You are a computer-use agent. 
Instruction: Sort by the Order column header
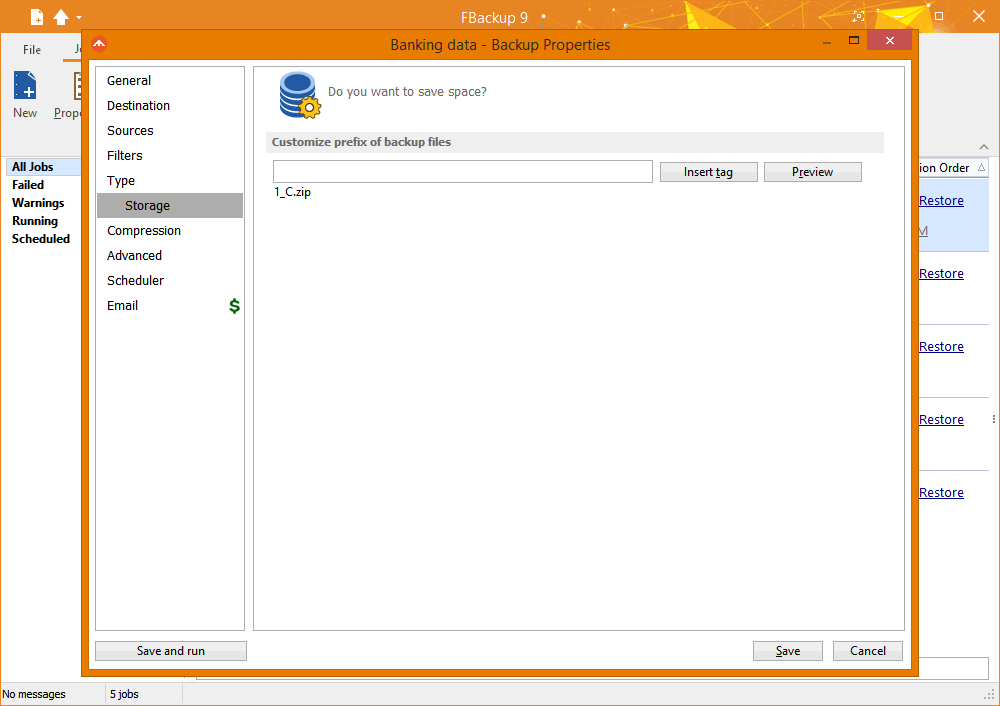[x=953, y=168]
